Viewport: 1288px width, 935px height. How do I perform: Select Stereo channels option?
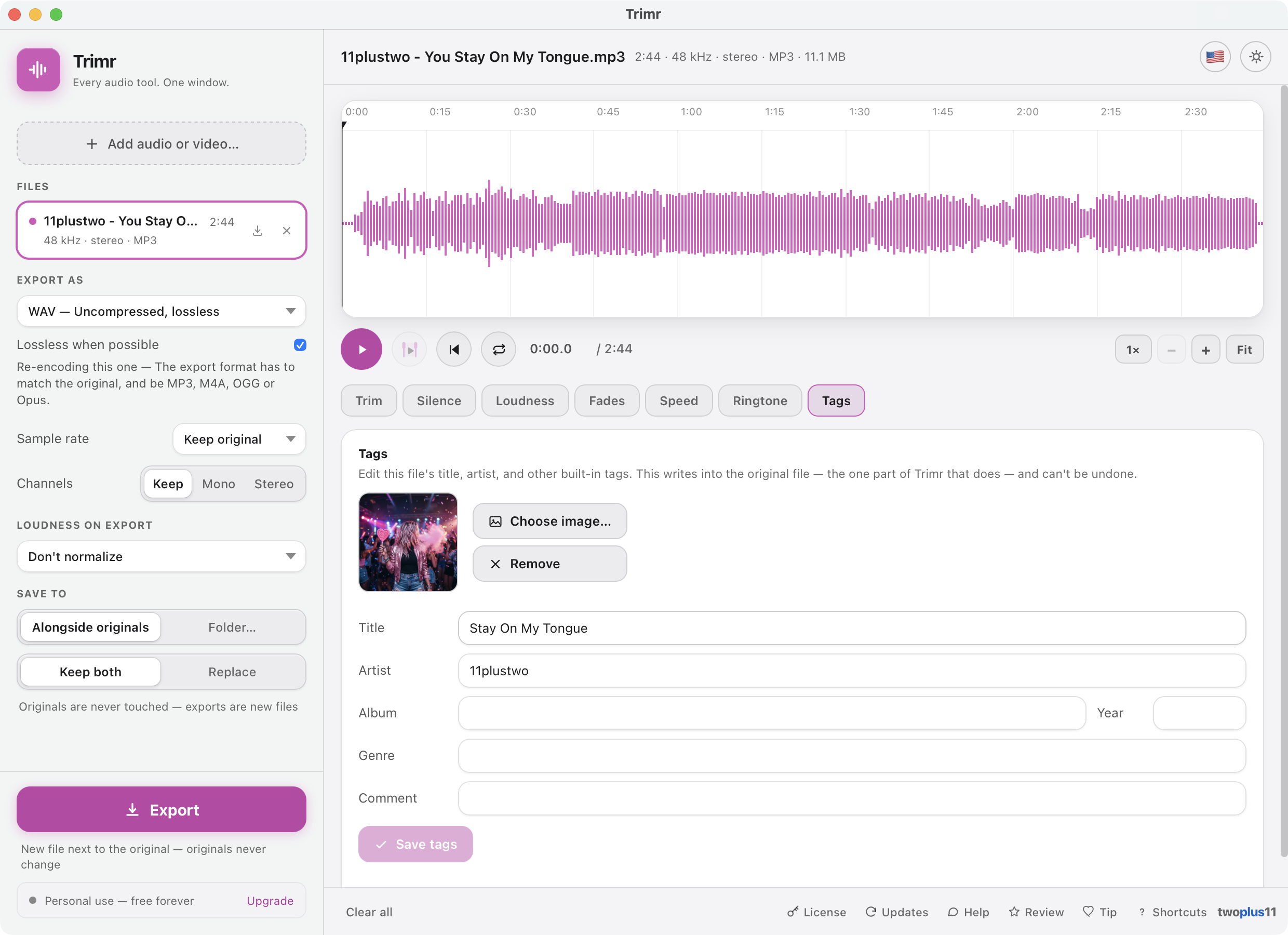(274, 484)
